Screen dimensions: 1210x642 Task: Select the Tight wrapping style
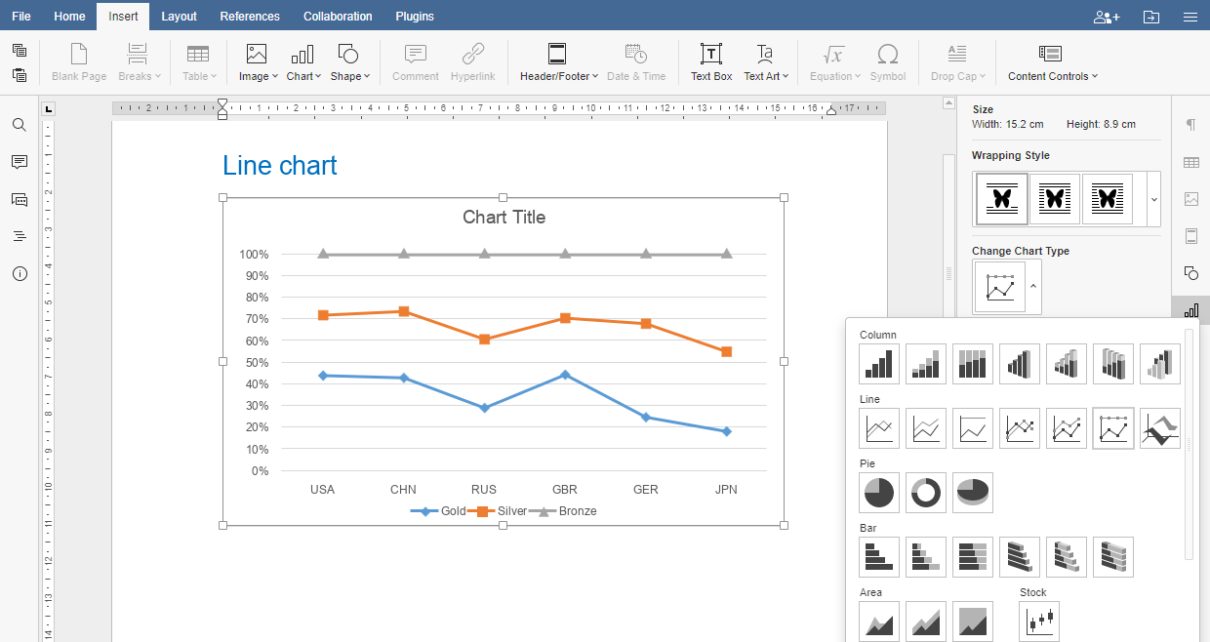(1107, 199)
